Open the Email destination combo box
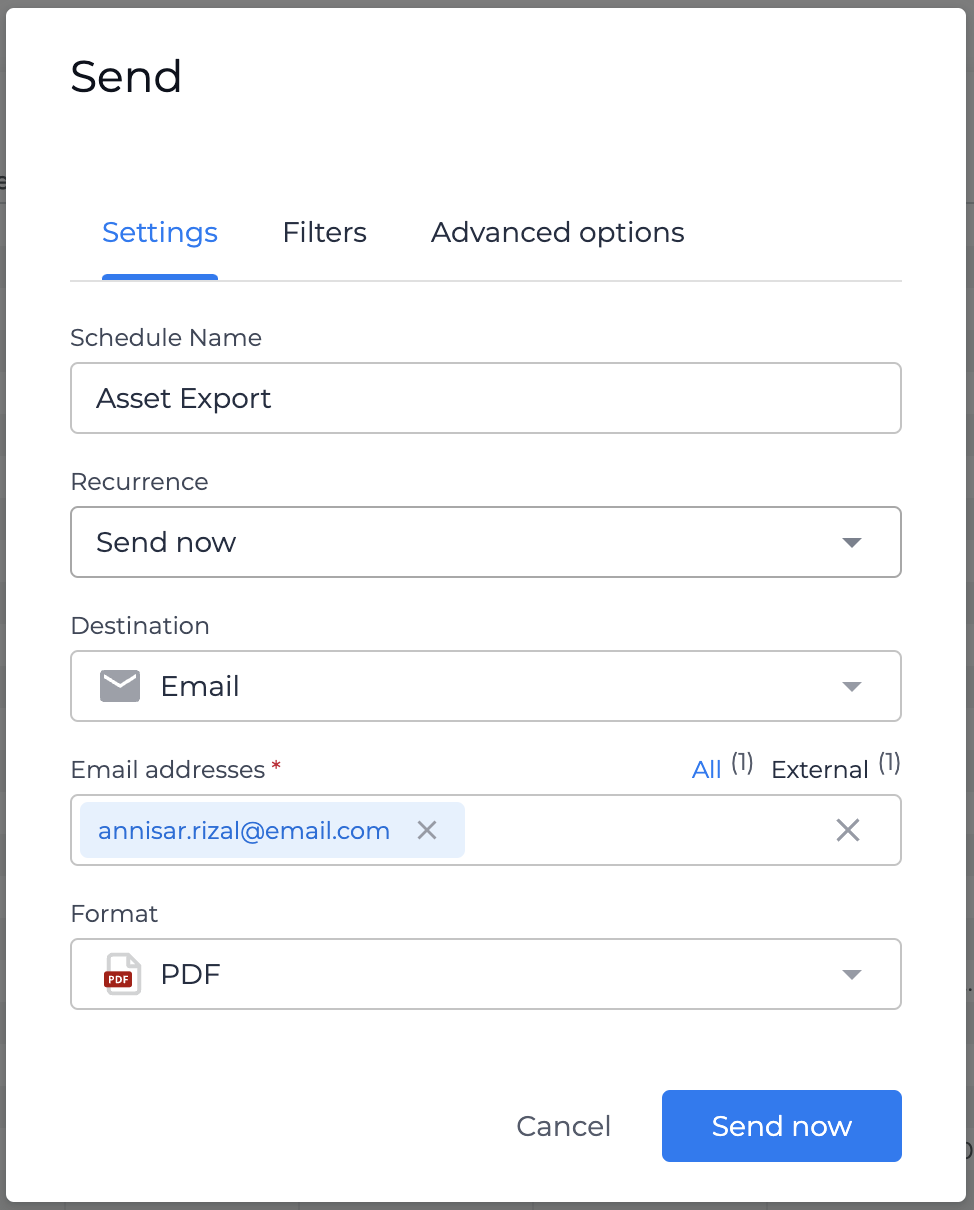Viewport: 974px width, 1210px height. click(486, 686)
